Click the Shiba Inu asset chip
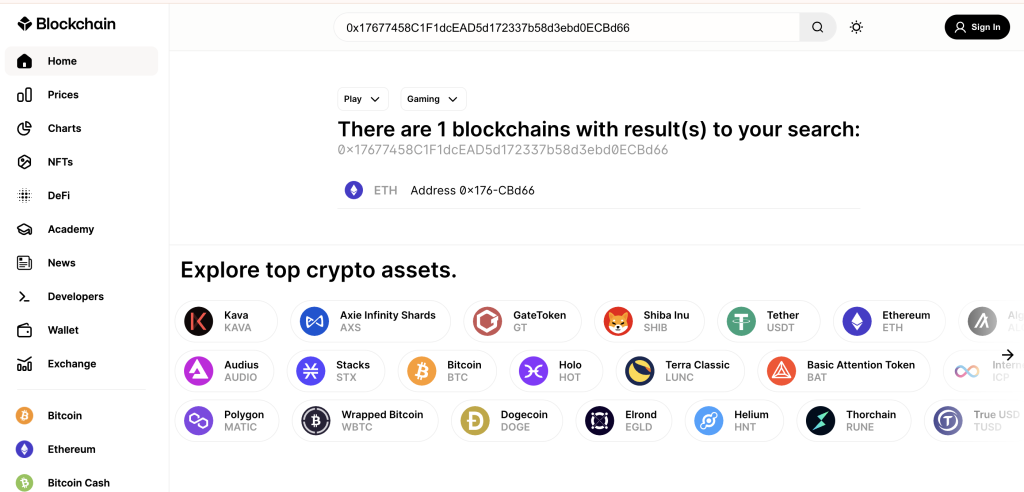Viewport: 1024px width, 492px height. [x=648, y=321]
